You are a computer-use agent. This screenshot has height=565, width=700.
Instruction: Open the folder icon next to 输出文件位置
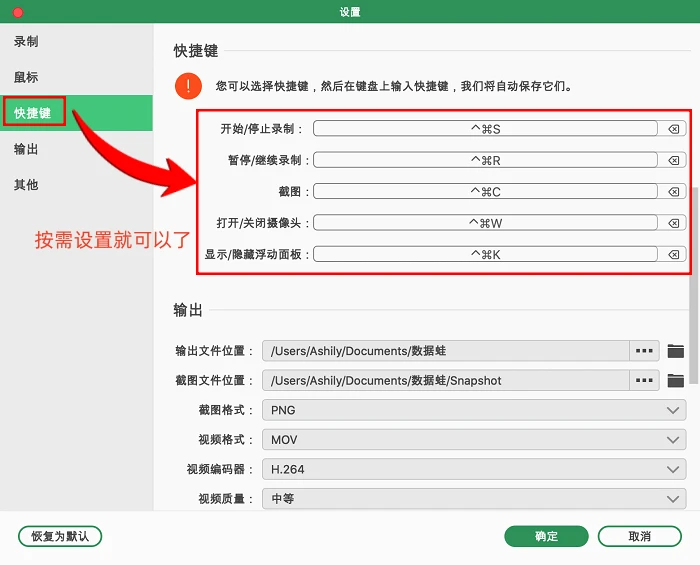tap(675, 351)
